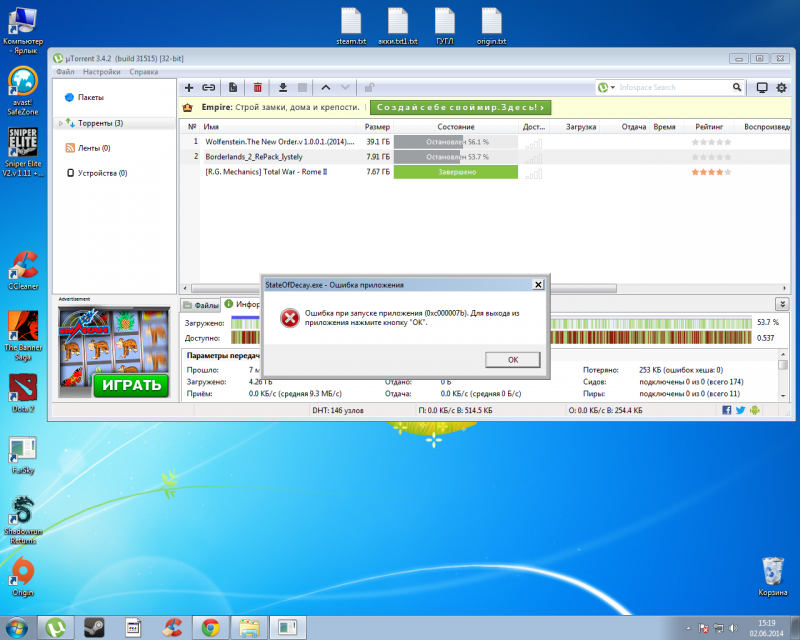
Task: Select the CCleaner desktop shortcut
Action: coord(23,270)
